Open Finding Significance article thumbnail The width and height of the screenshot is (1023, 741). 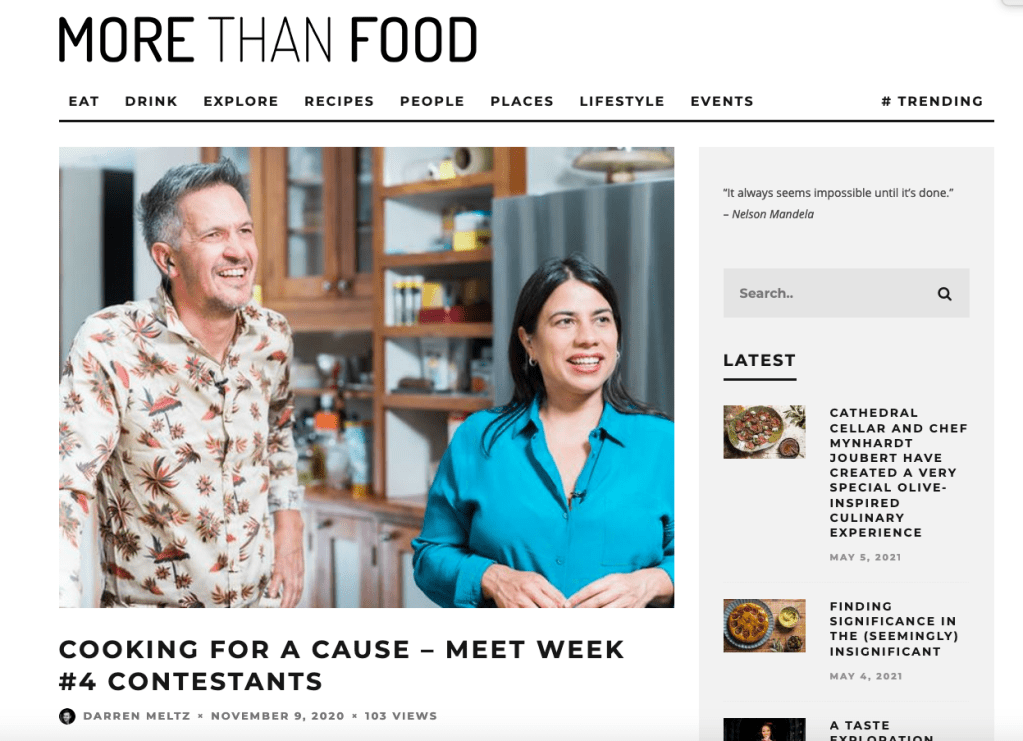click(764, 626)
